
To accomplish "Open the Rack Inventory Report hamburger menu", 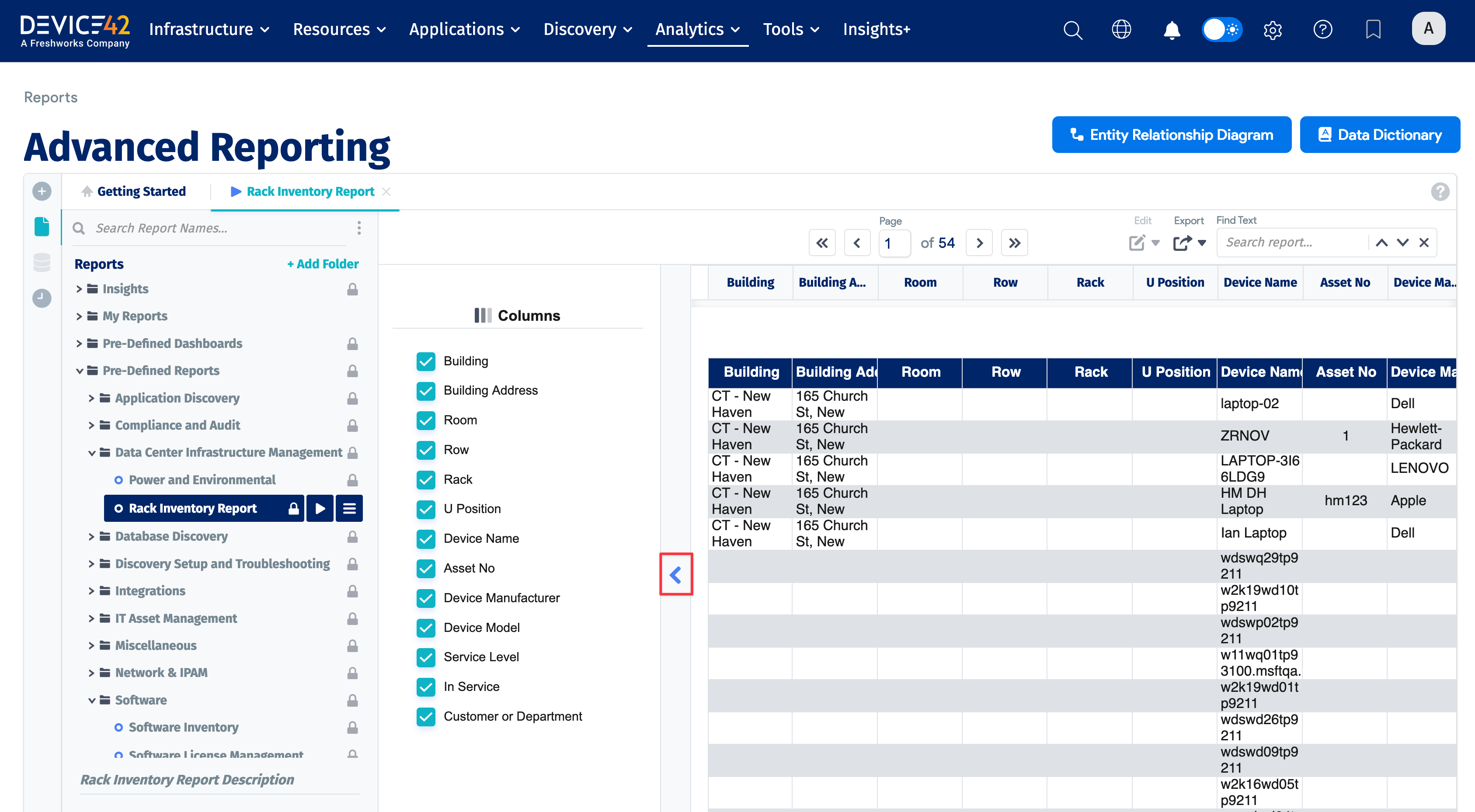I will pos(349,508).
